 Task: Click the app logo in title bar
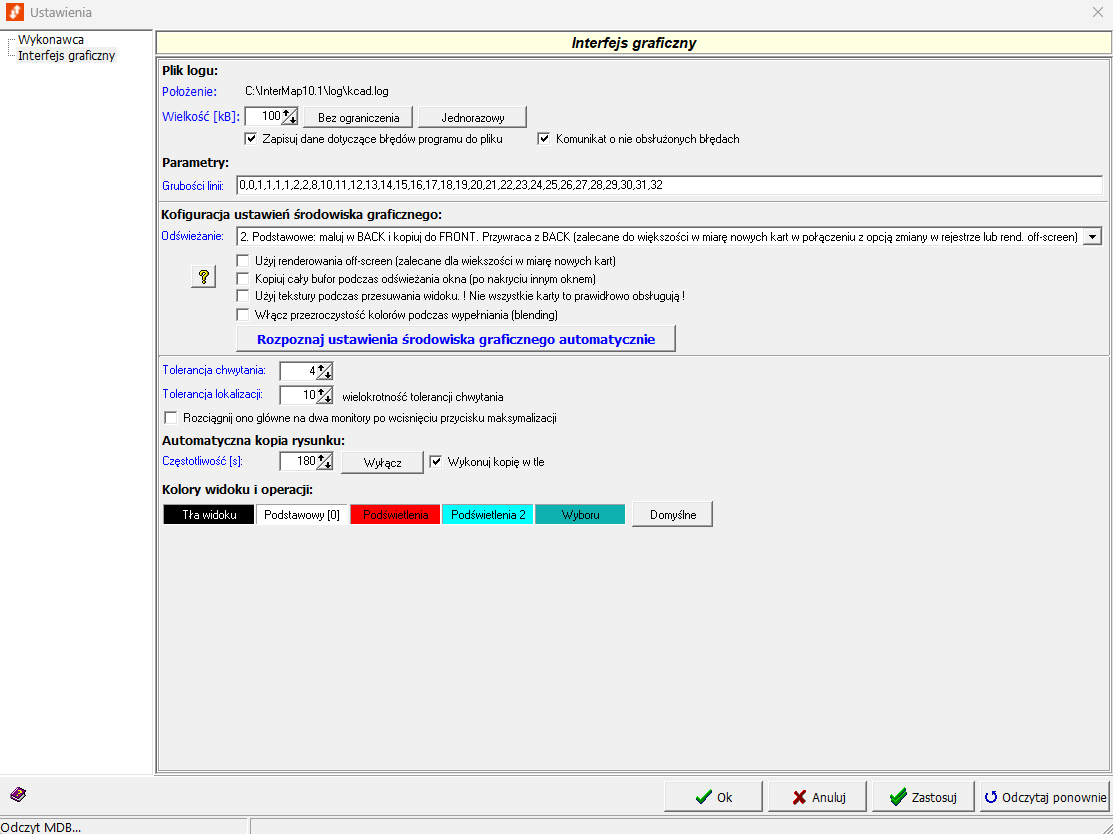pos(15,13)
